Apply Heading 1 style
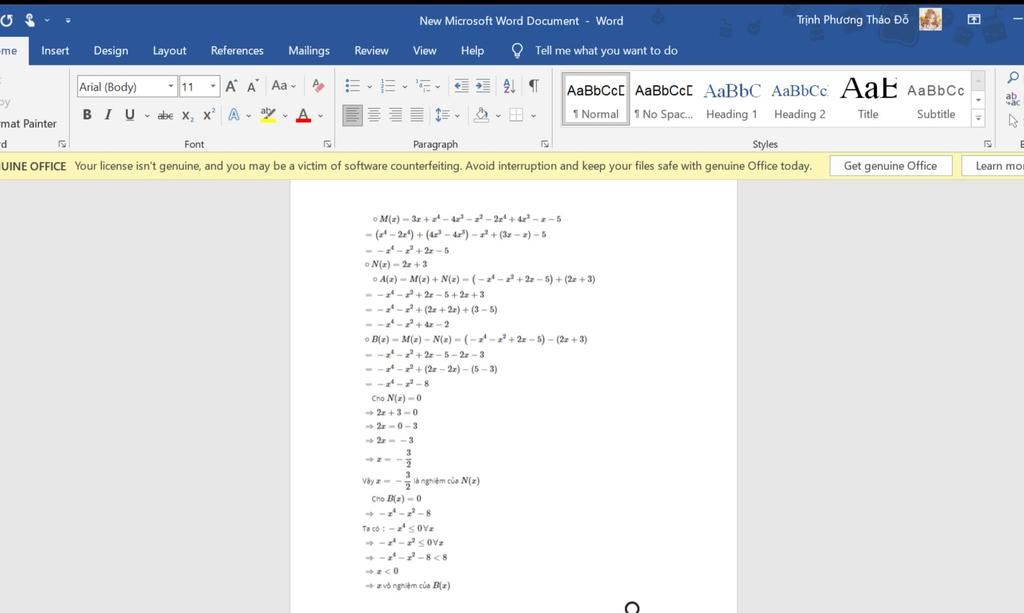Image resolution: width=1024 pixels, height=613 pixels. 732,100
